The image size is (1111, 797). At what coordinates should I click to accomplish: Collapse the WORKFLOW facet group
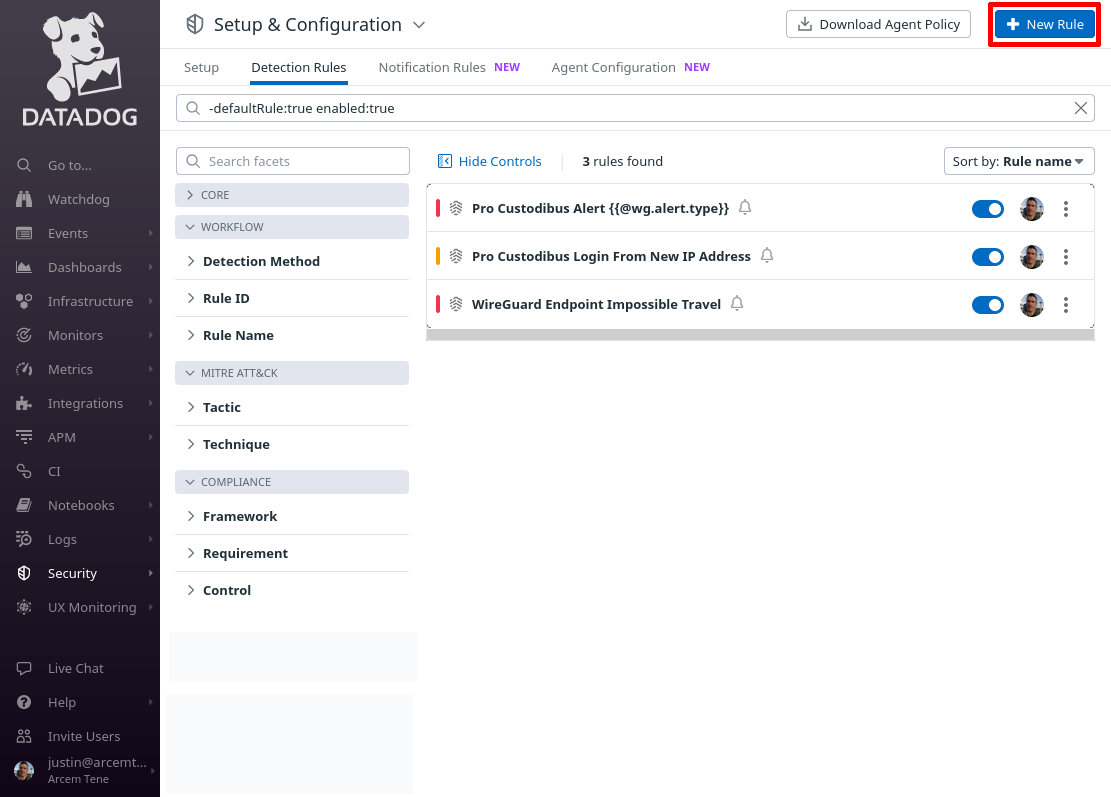292,227
